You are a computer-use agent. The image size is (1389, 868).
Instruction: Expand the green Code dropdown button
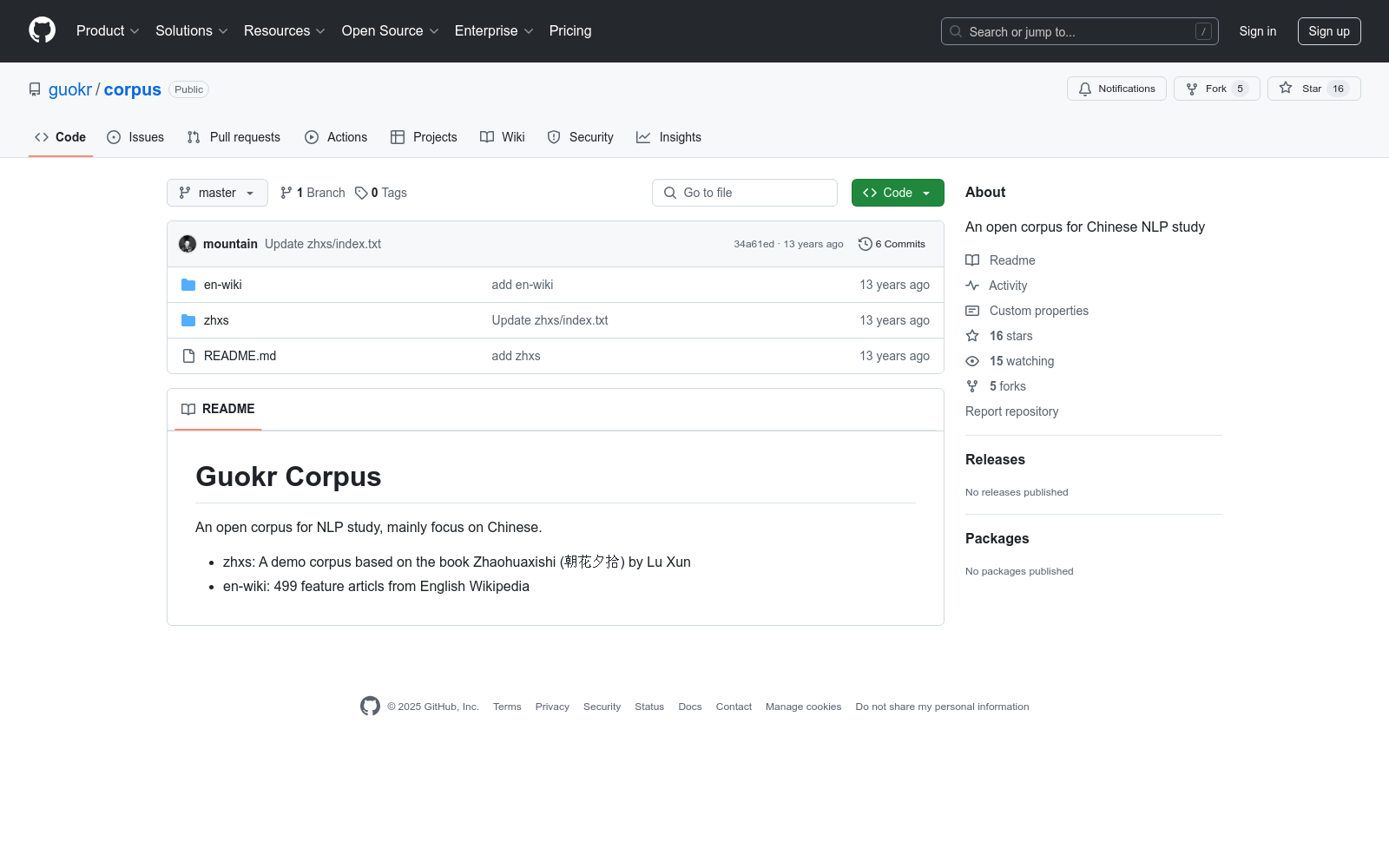pos(898,193)
